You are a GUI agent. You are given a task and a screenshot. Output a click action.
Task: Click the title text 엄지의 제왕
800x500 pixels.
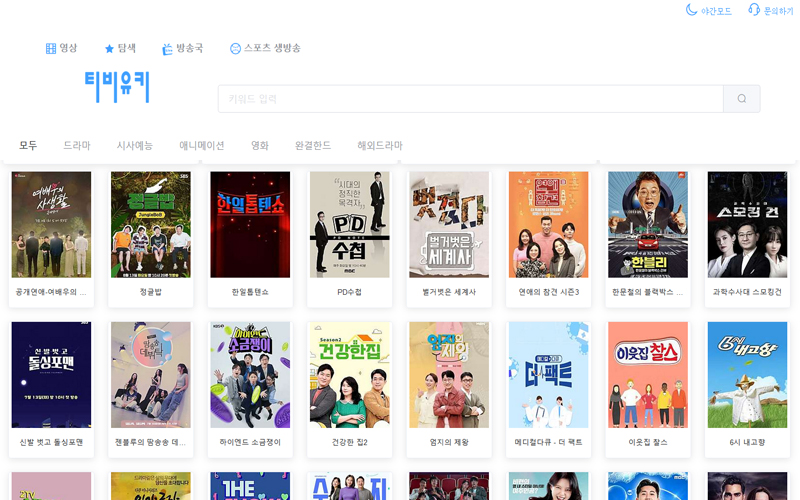449,442
